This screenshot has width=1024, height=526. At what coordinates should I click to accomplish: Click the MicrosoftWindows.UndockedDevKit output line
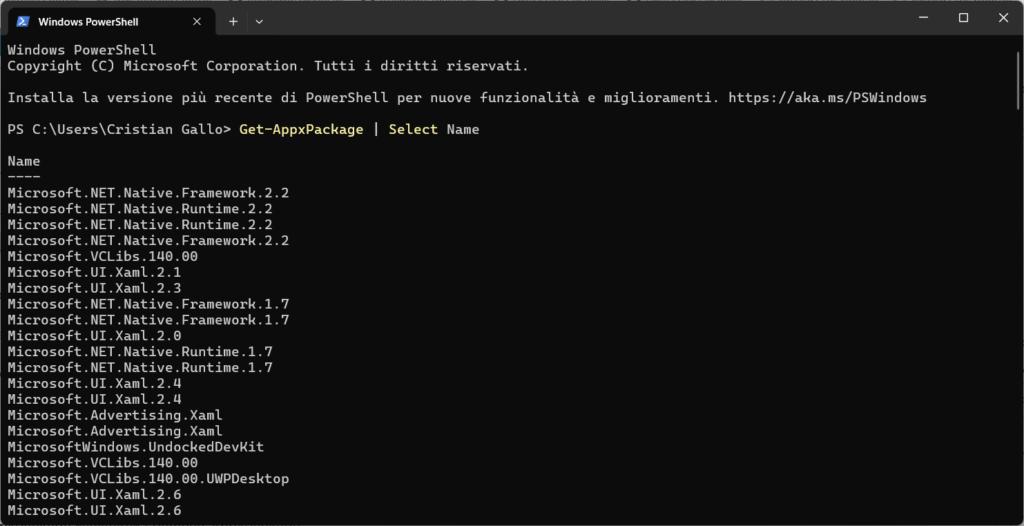point(135,447)
